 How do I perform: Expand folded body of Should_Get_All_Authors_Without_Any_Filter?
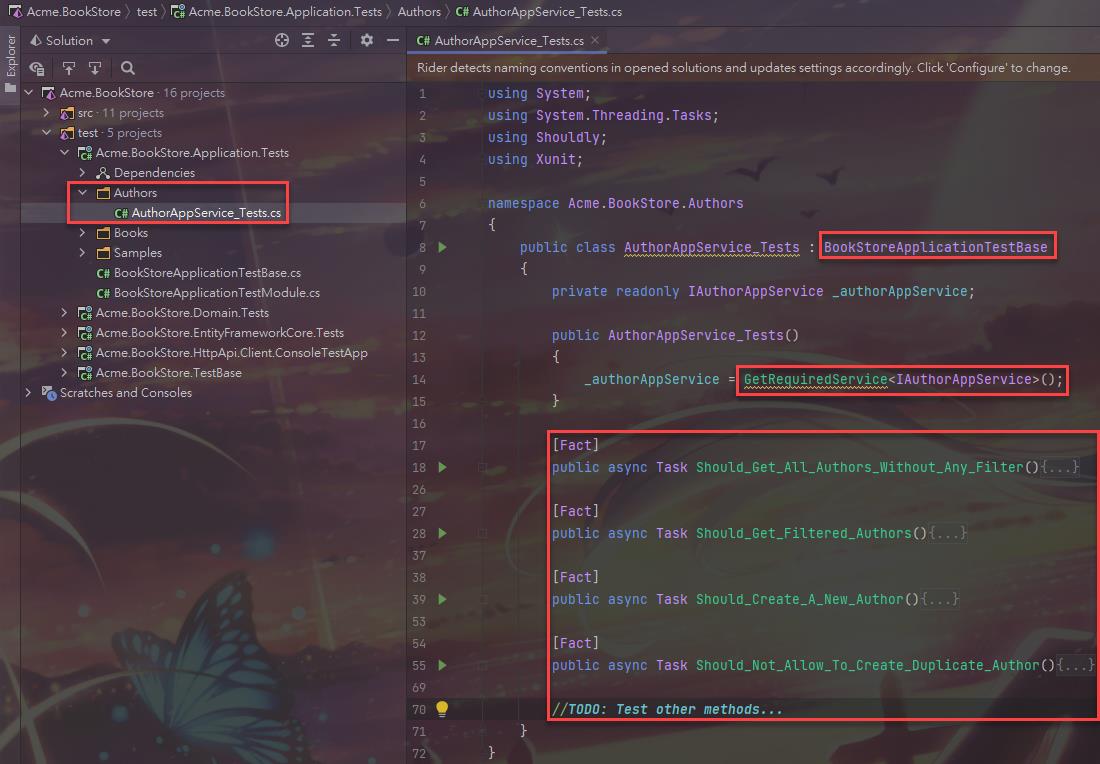click(x=1060, y=467)
